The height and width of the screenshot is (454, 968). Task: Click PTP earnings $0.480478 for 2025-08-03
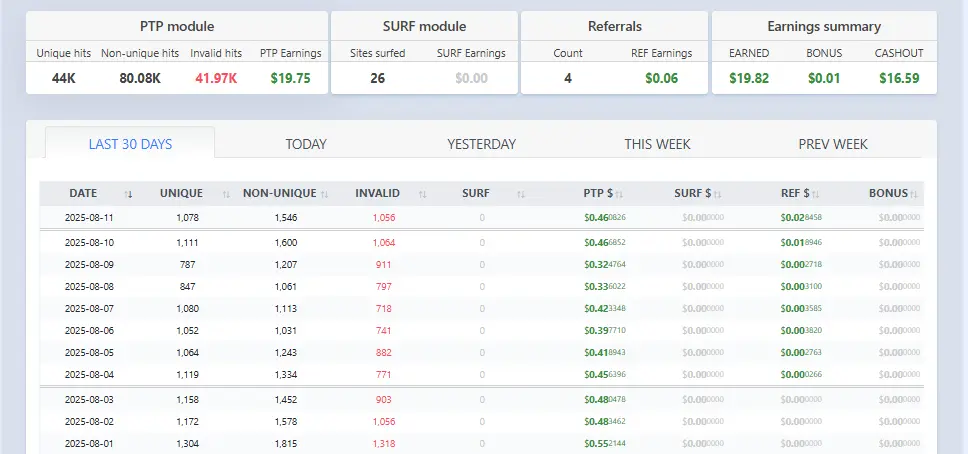coord(605,400)
